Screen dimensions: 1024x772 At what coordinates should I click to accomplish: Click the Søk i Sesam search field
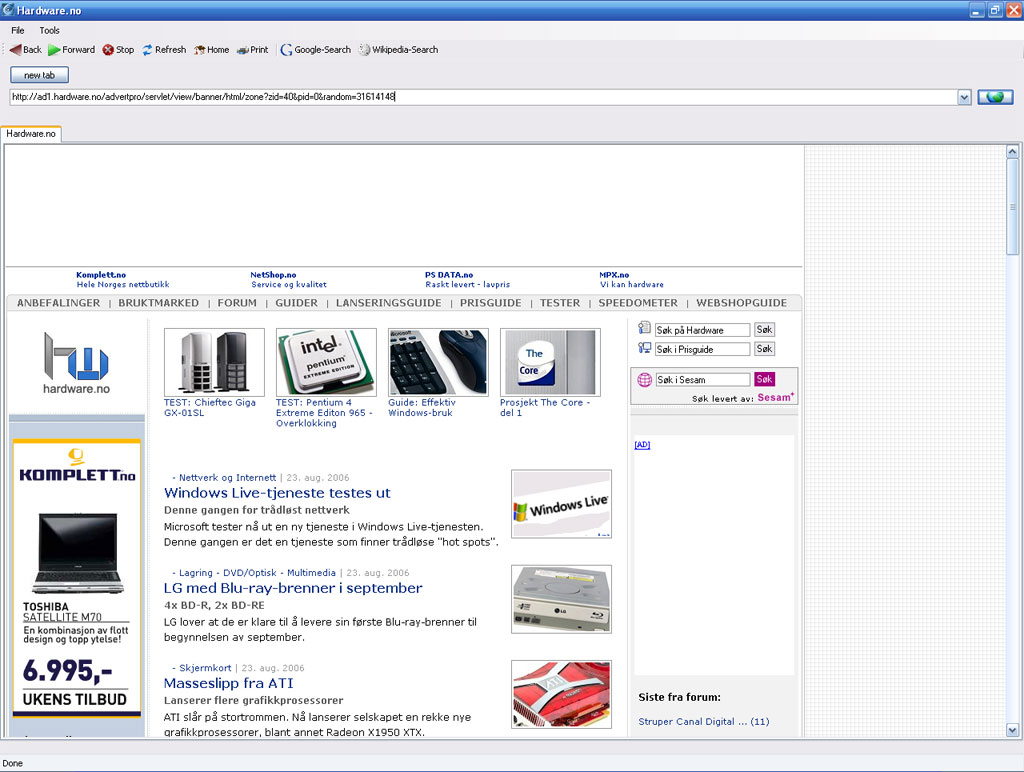(702, 379)
